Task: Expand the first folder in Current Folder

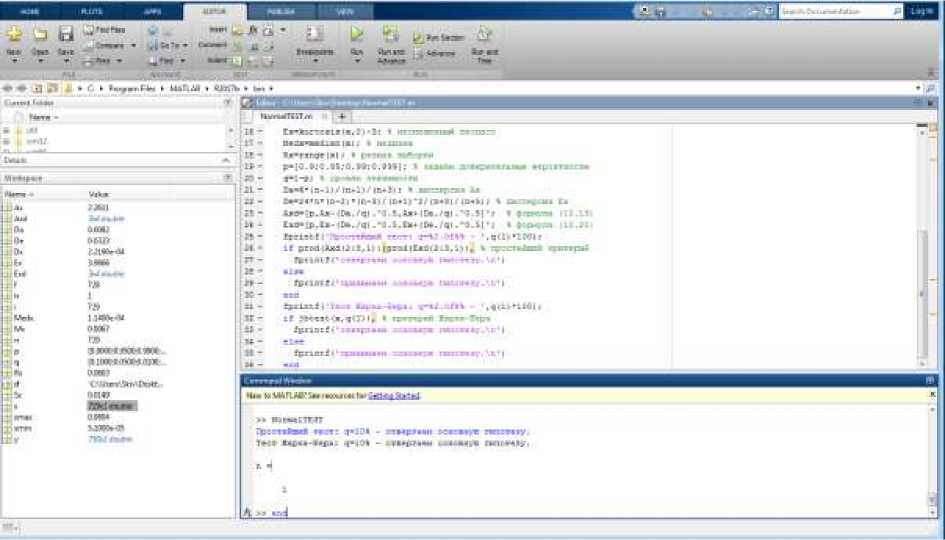Action: tap(7, 130)
